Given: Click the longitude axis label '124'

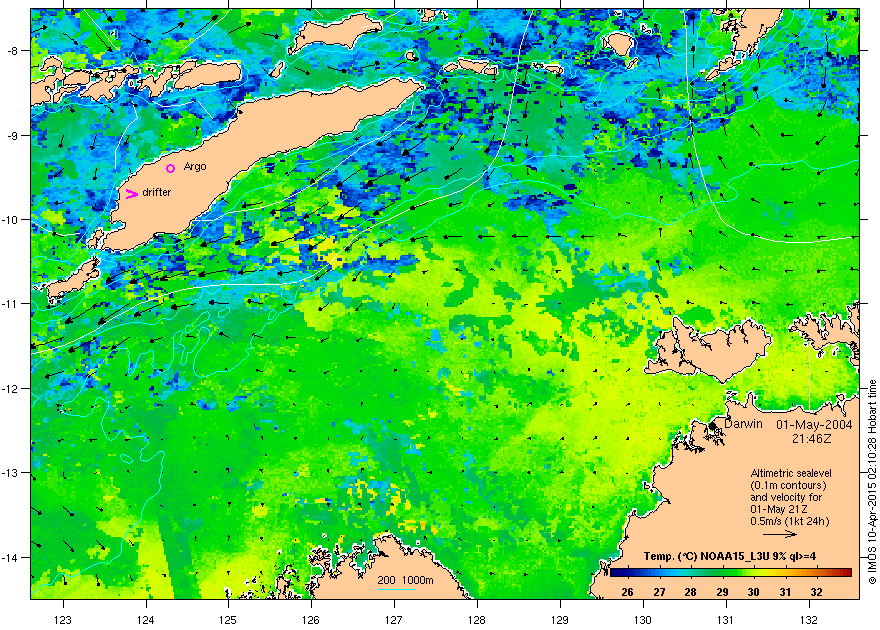Looking at the screenshot, I should click(x=146, y=620).
